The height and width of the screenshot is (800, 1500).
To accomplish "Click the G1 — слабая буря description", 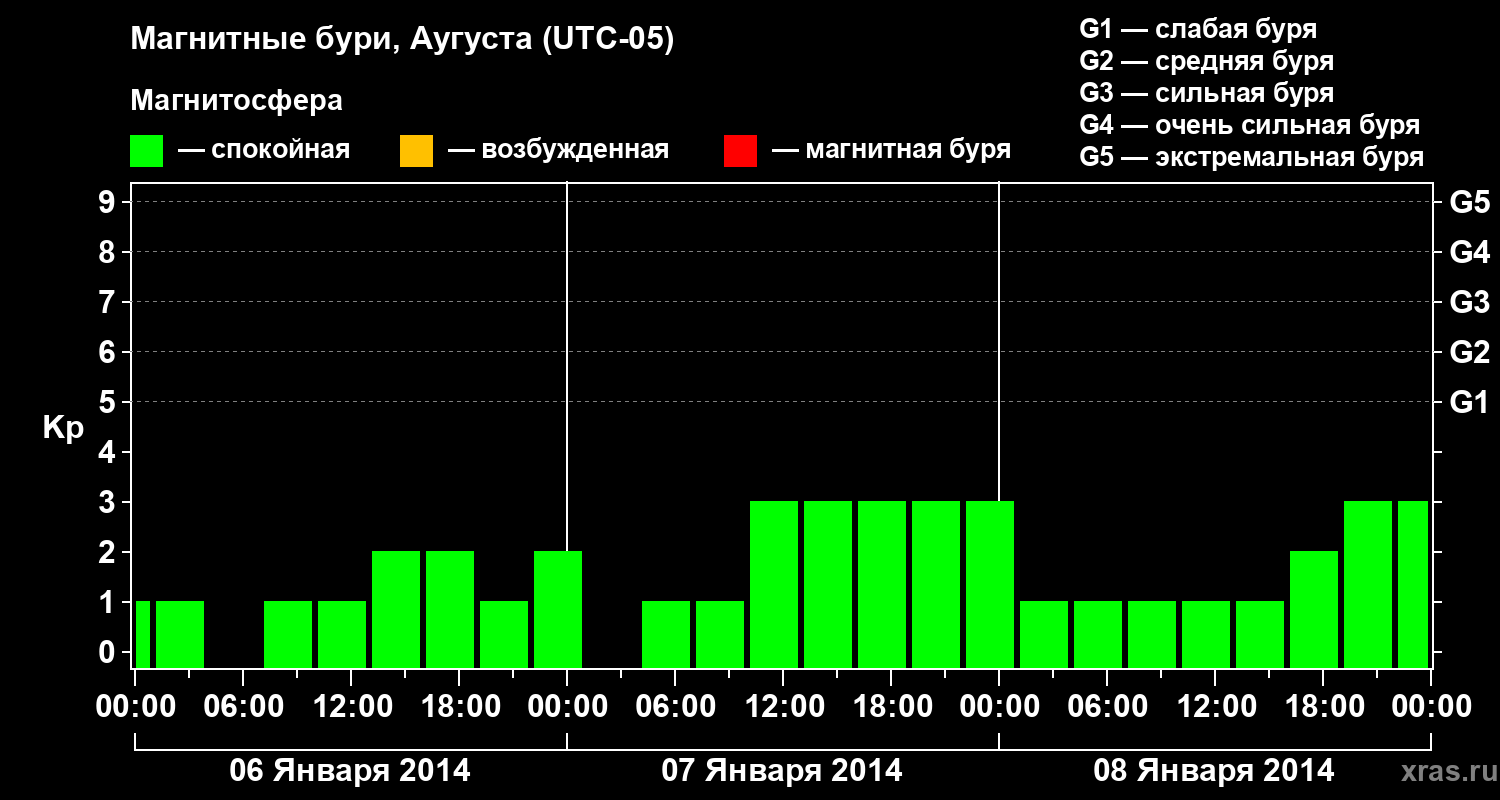I will click(x=1198, y=29).
